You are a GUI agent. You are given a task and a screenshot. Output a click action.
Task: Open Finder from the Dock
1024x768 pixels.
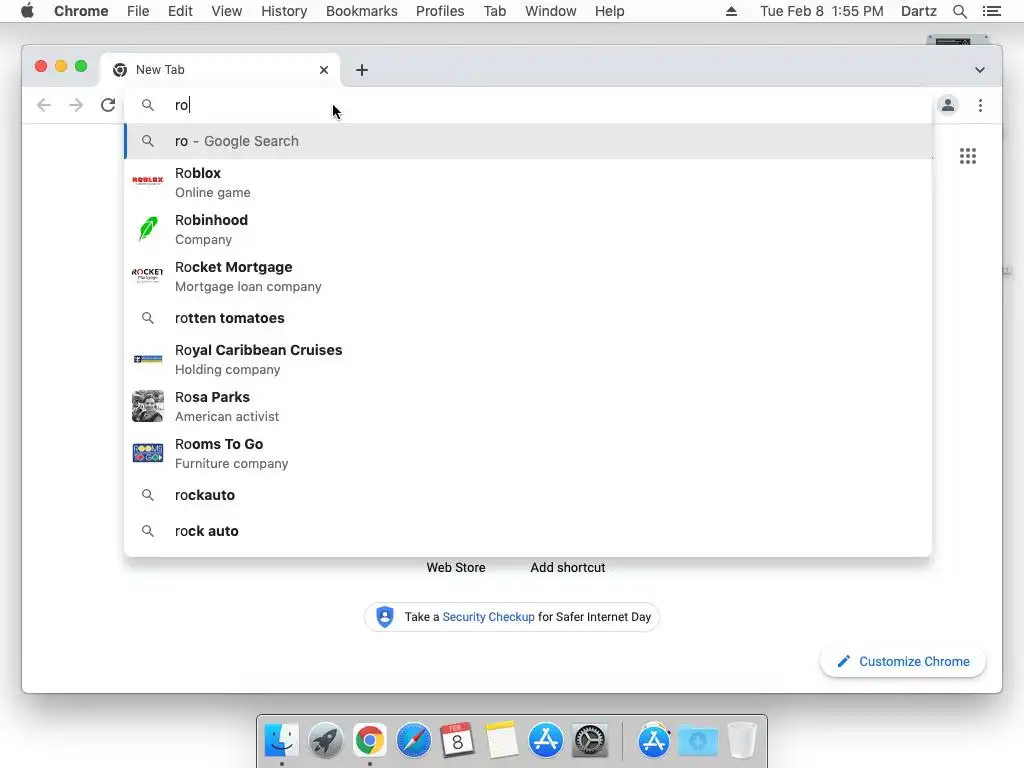coord(281,741)
